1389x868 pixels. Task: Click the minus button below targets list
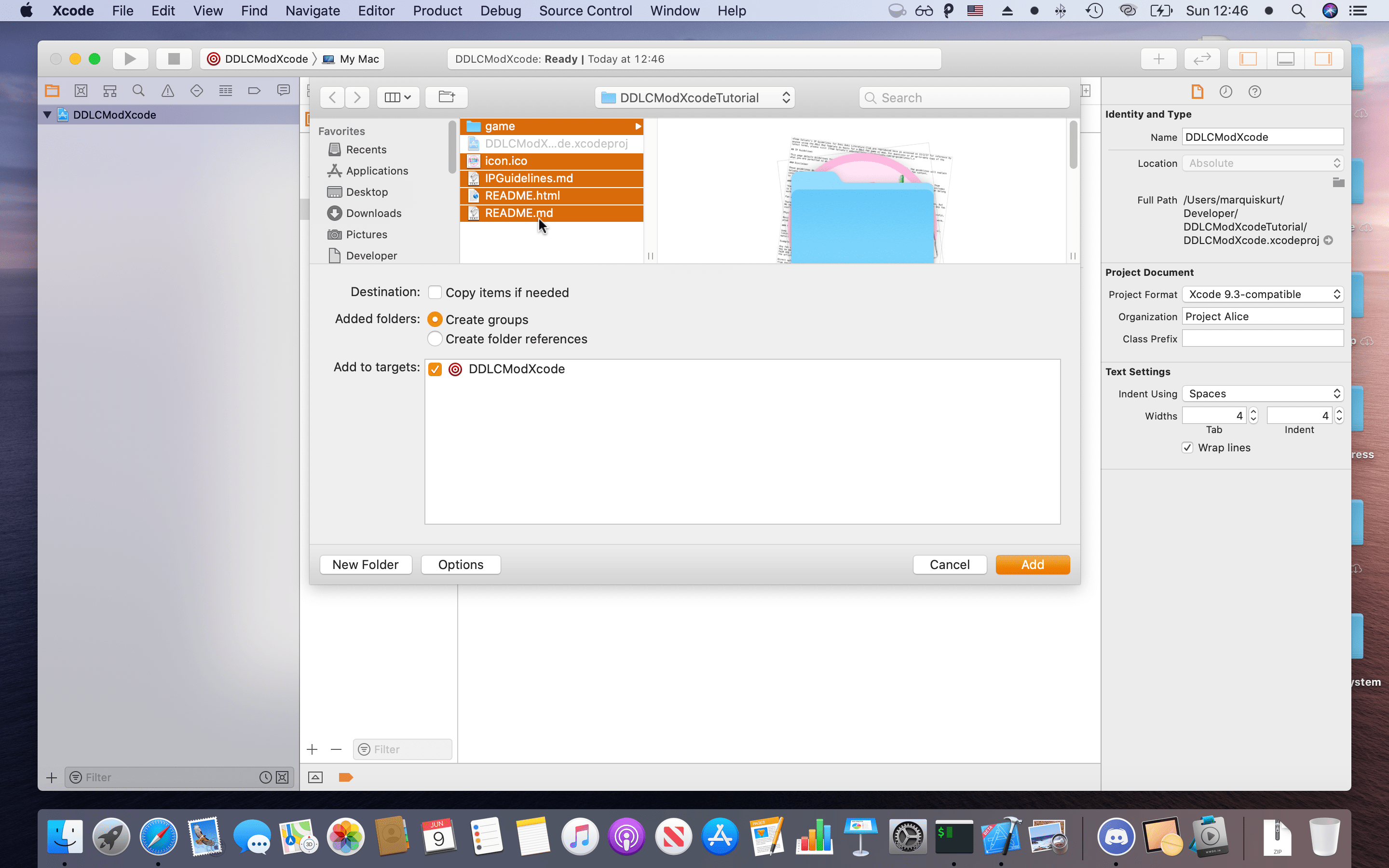336,749
